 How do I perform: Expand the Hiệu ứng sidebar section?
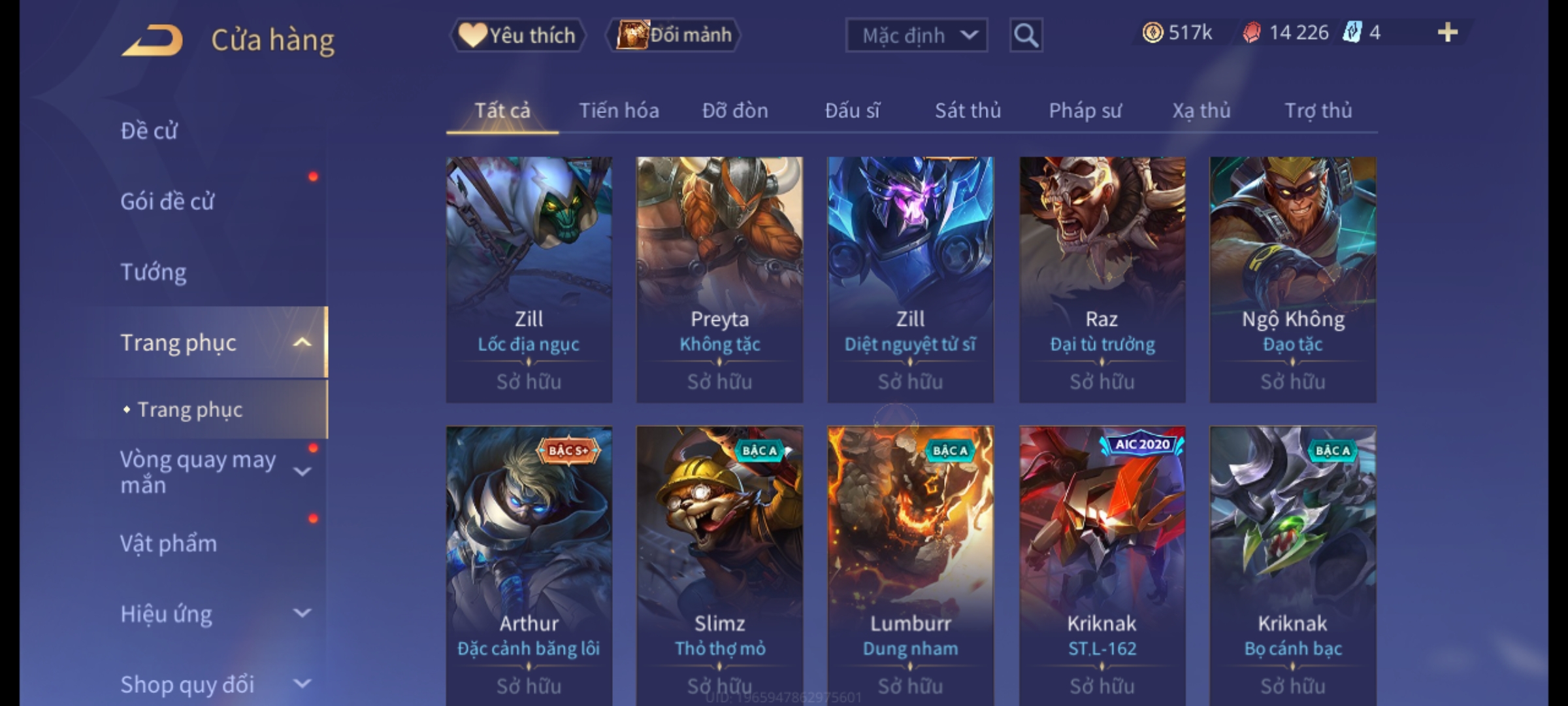302,613
